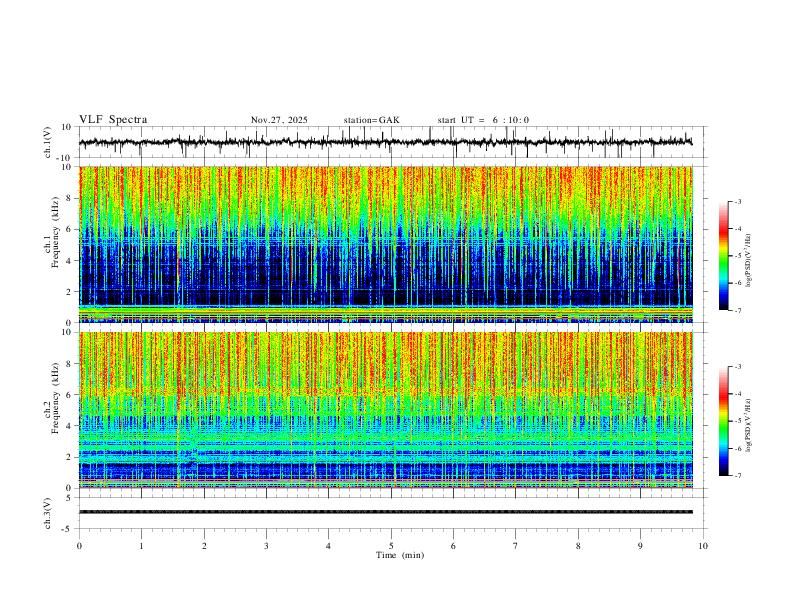Click time axis tick label "7"

pos(515,546)
